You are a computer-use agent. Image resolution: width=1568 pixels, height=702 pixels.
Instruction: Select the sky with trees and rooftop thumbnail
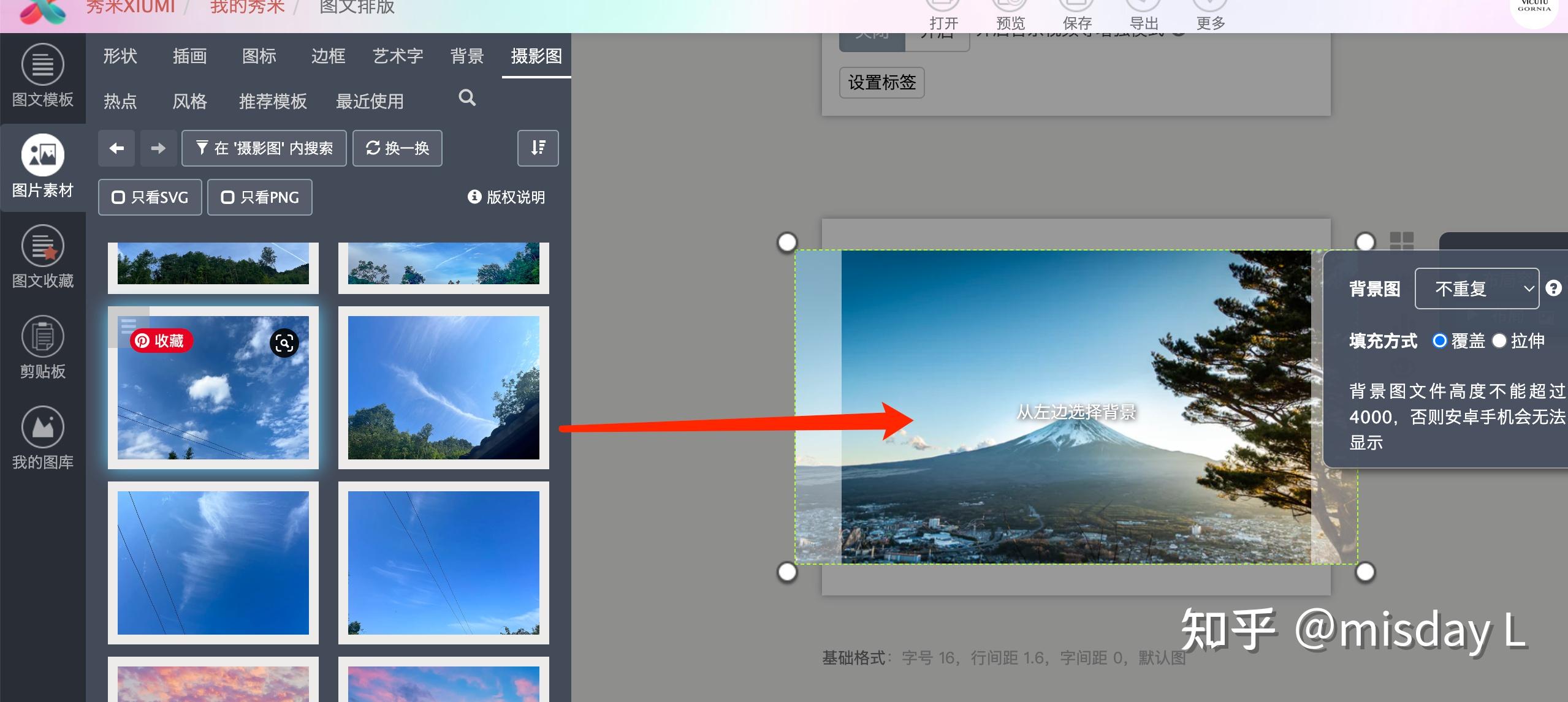coord(444,388)
